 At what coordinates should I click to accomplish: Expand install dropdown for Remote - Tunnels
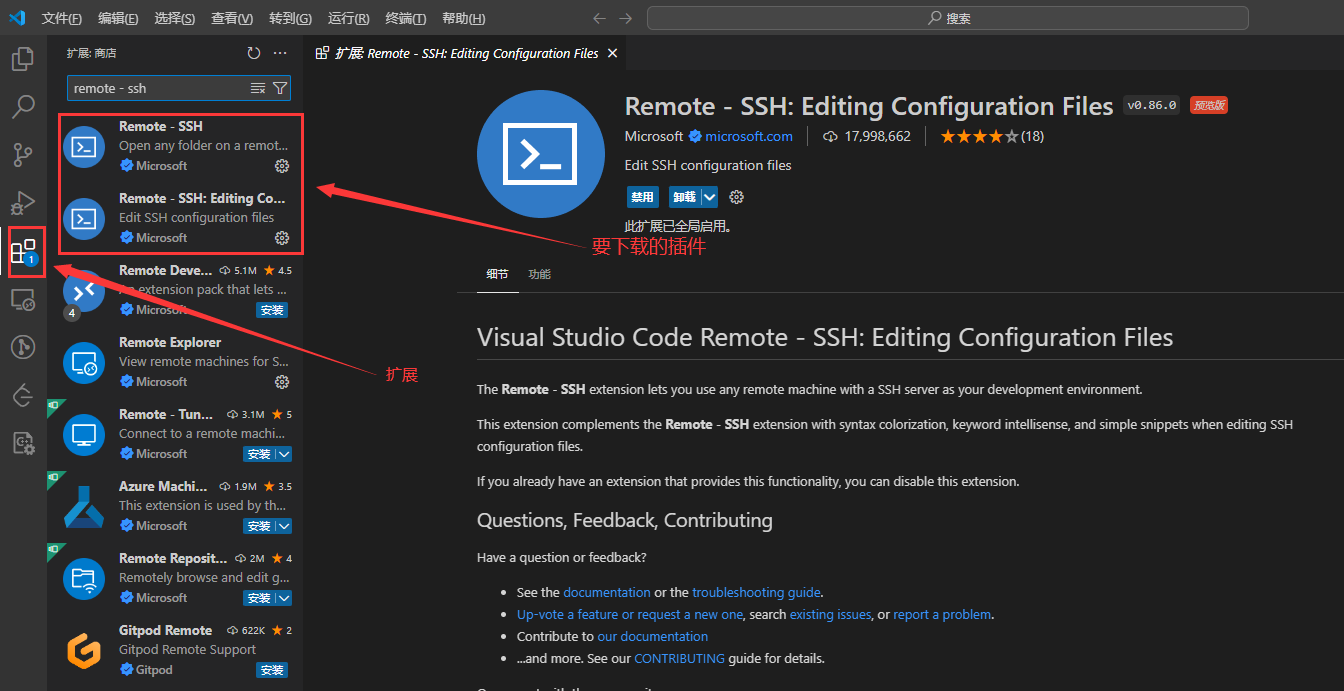click(x=284, y=454)
